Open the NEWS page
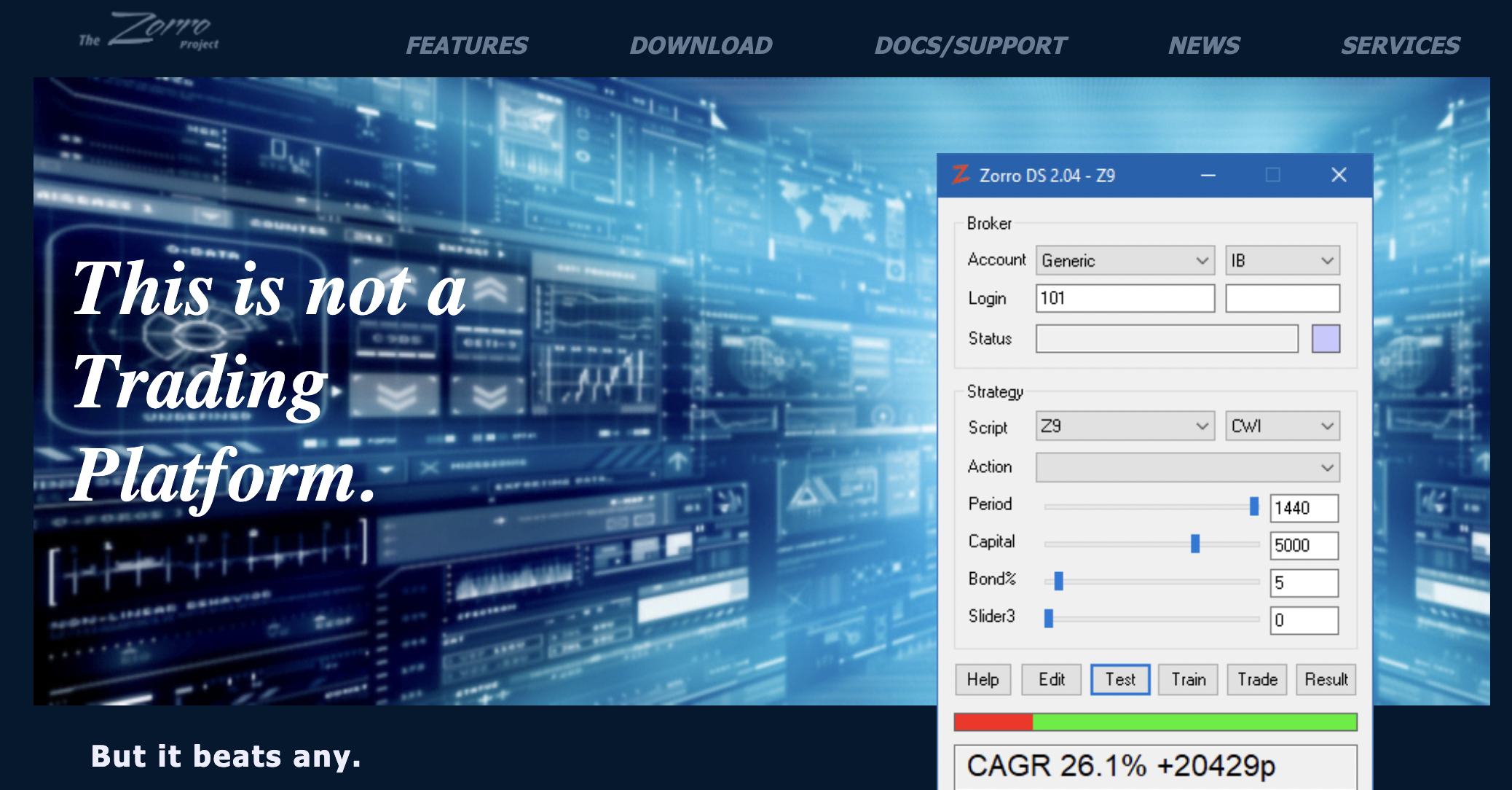Screen dimensions: 1512x790 pyautogui.click(x=1204, y=45)
